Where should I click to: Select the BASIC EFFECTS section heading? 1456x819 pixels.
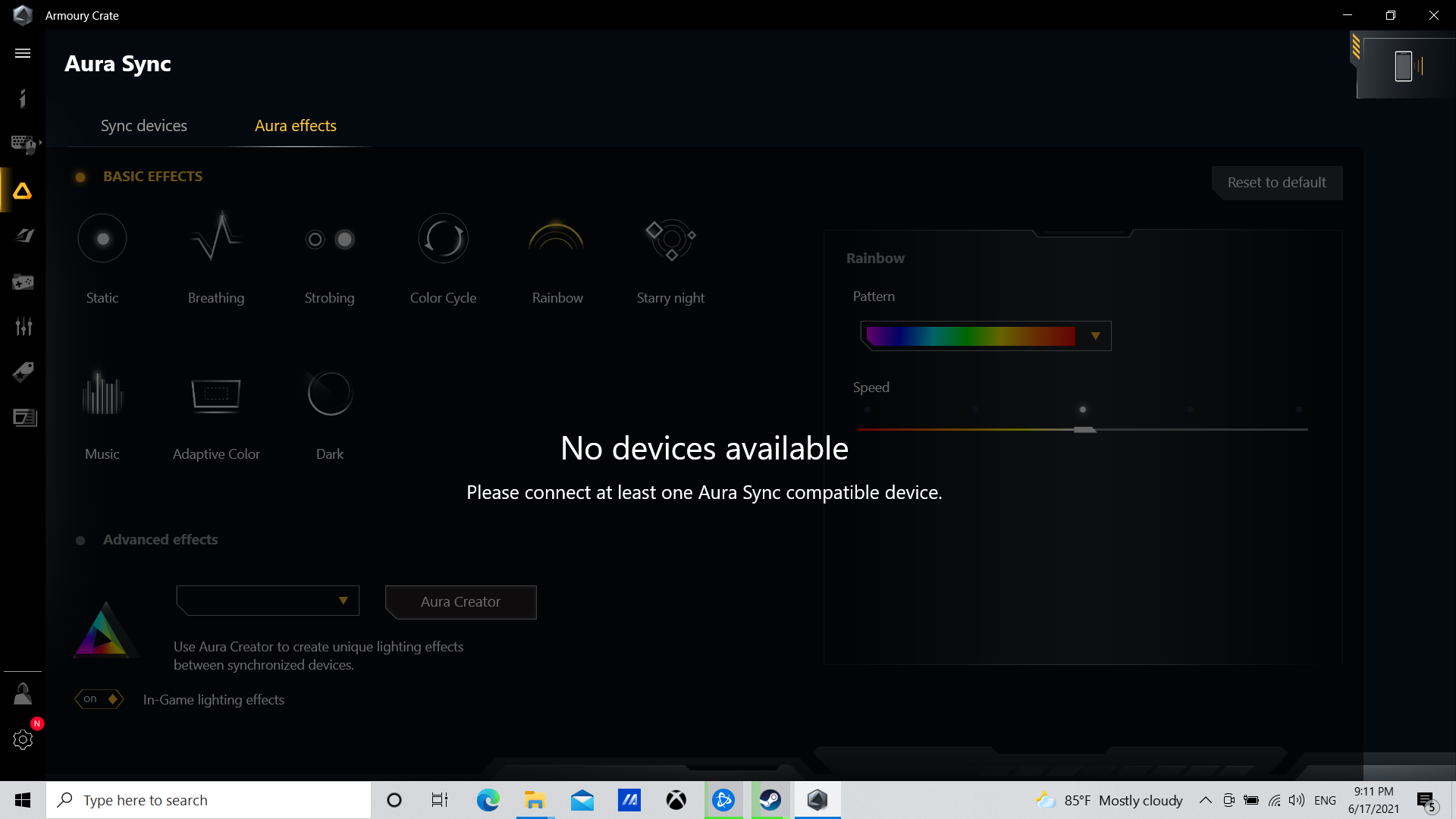(x=152, y=177)
